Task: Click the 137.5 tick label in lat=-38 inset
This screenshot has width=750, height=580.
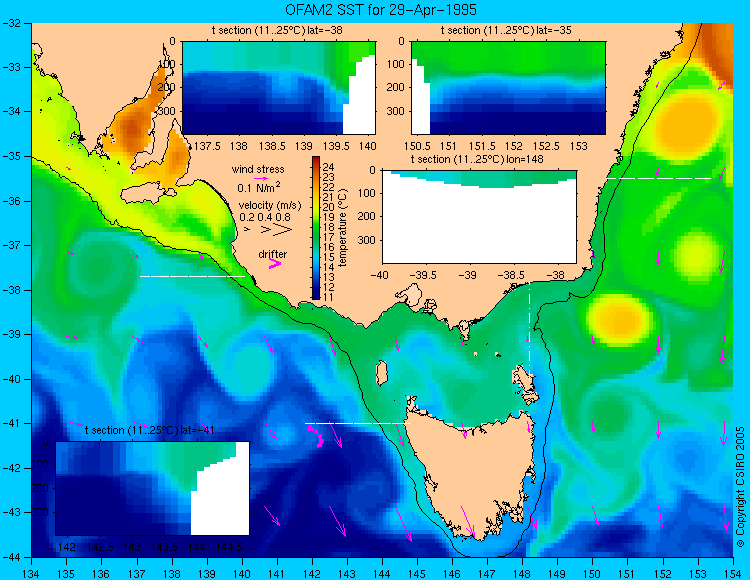Action: point(207,146)
